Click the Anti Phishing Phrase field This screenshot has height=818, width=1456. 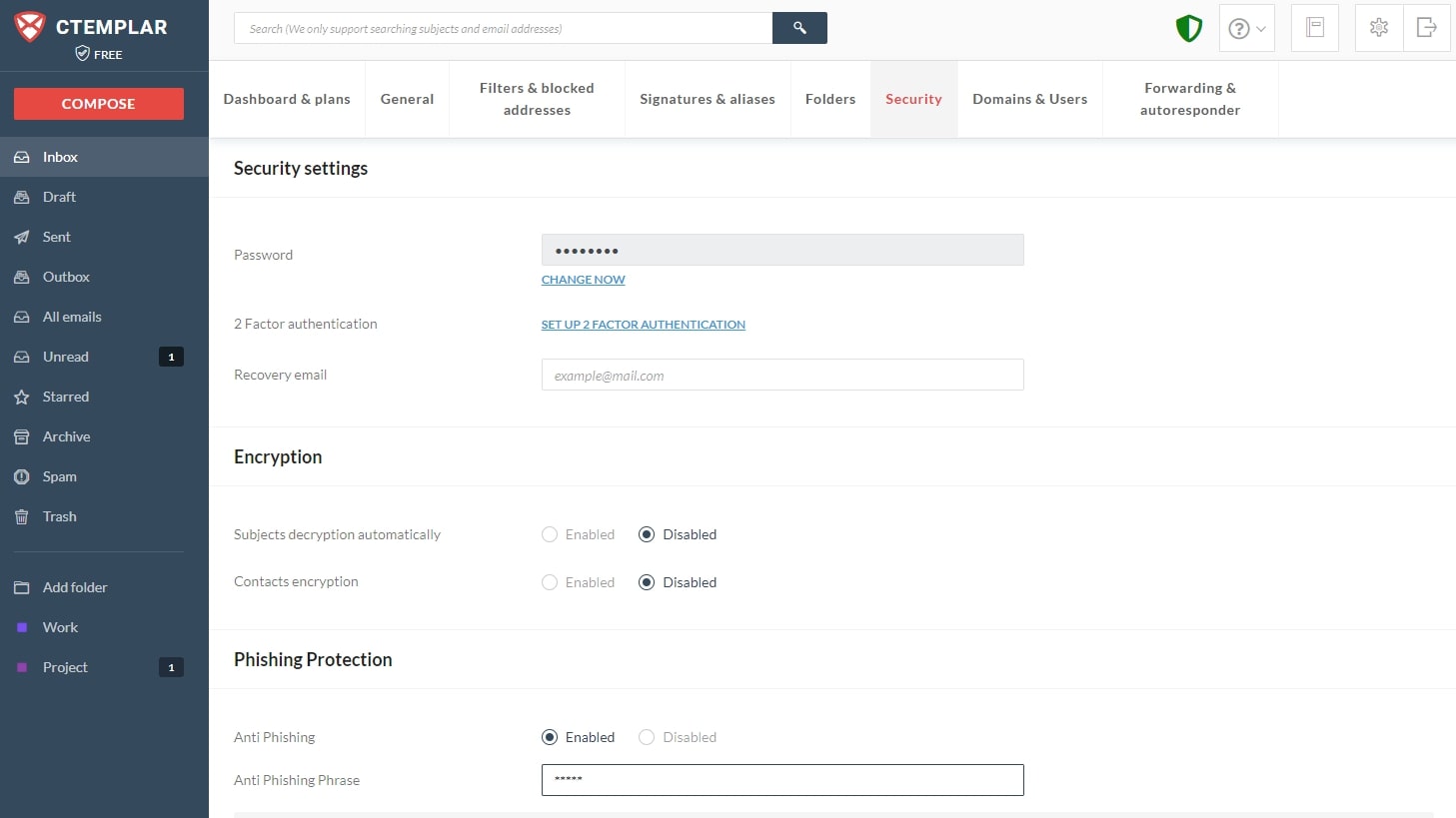782,780
